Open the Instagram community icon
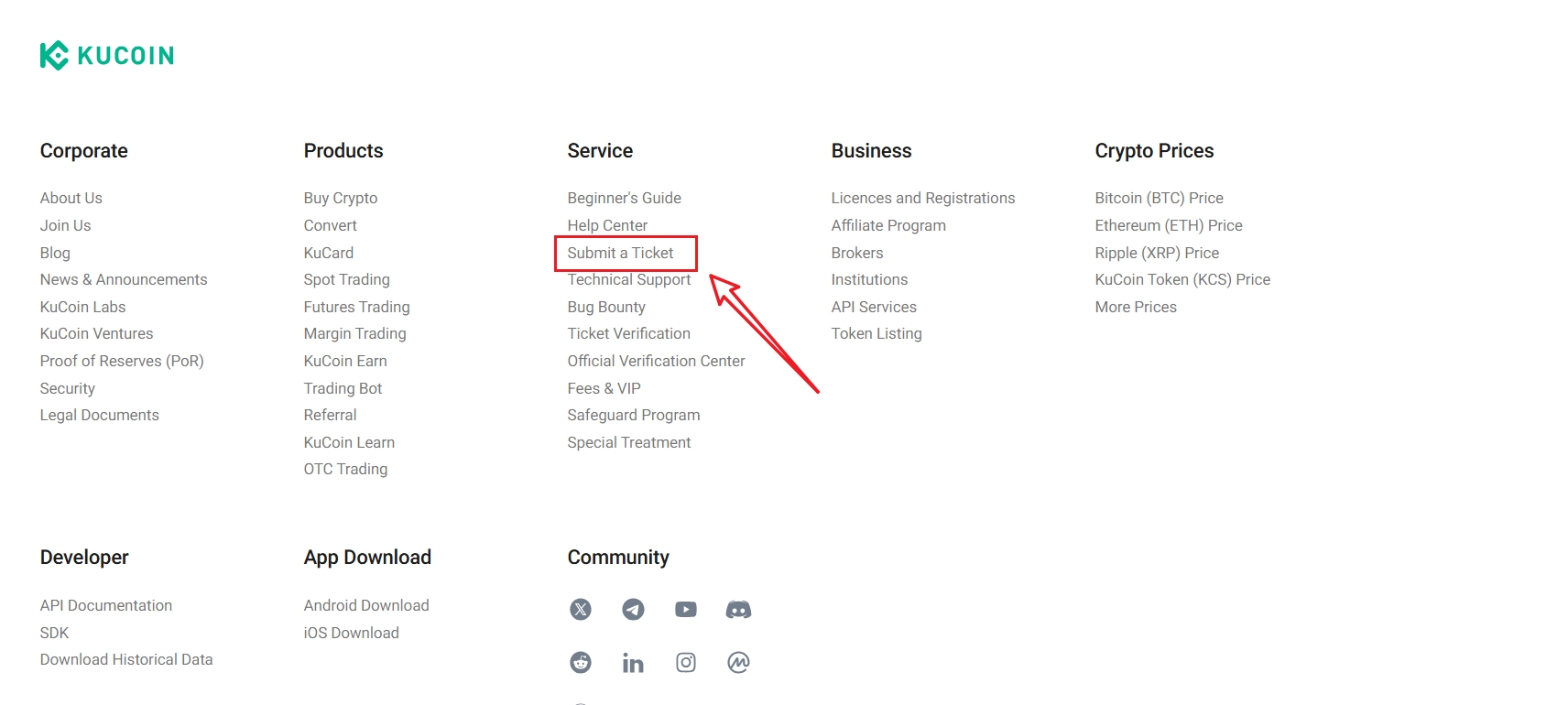This screenshot has width=1568, height=705. point(686,663)
